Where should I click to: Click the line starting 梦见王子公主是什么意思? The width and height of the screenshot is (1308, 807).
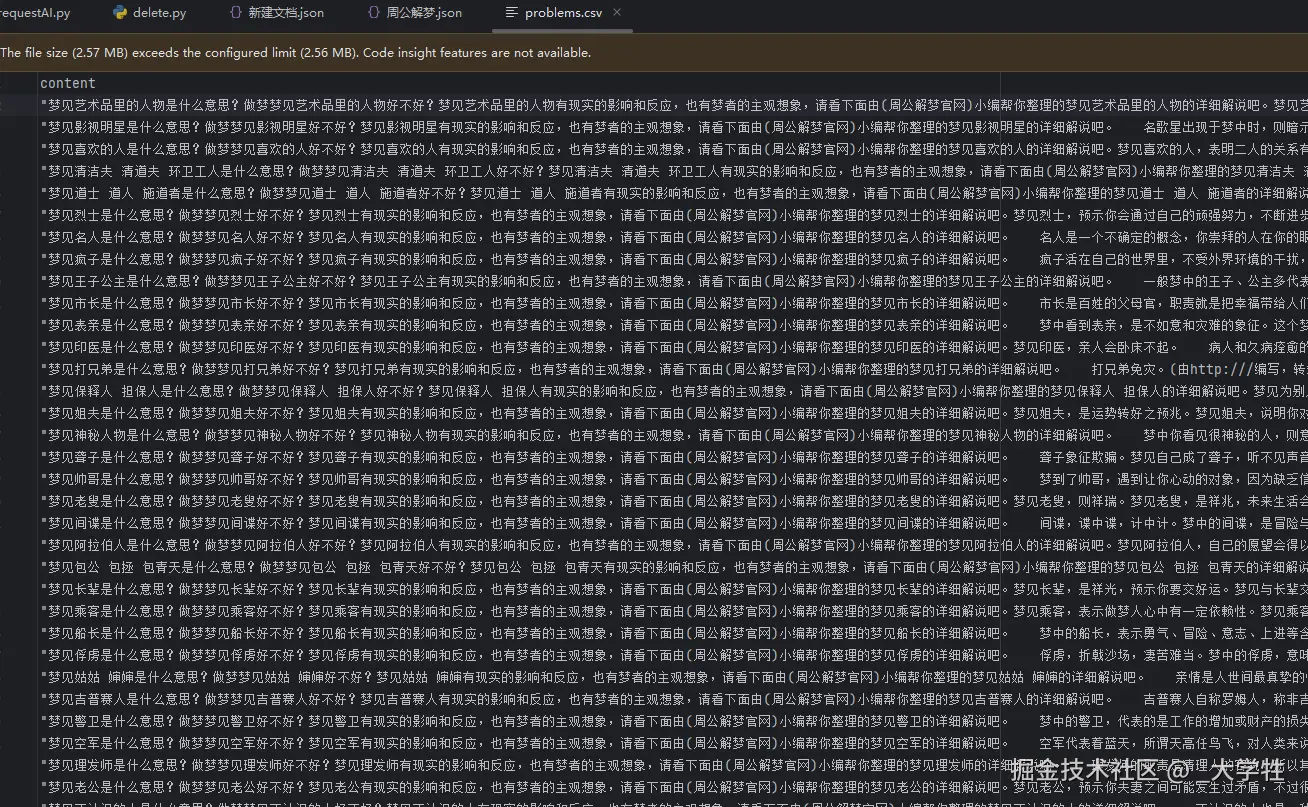[x=674, y=281]
